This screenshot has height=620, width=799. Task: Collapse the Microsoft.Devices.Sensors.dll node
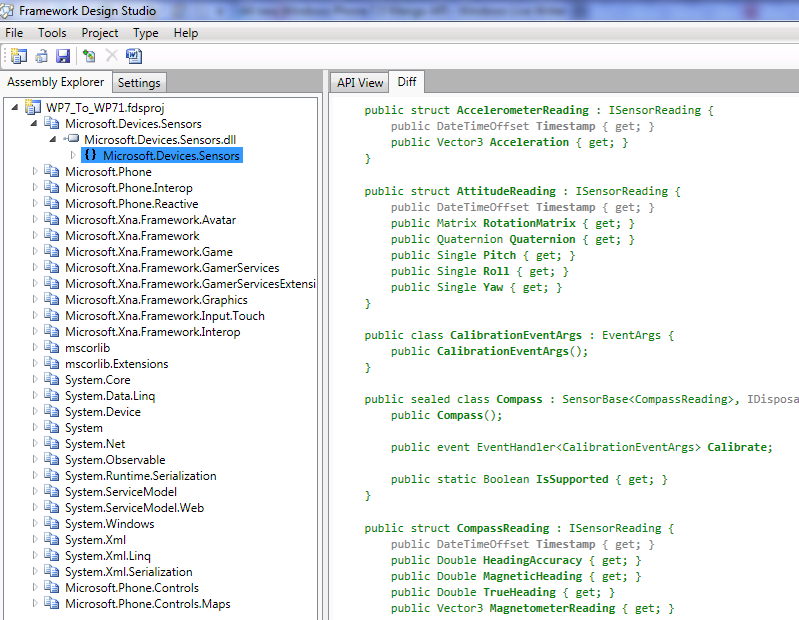[x=53, y=139]
